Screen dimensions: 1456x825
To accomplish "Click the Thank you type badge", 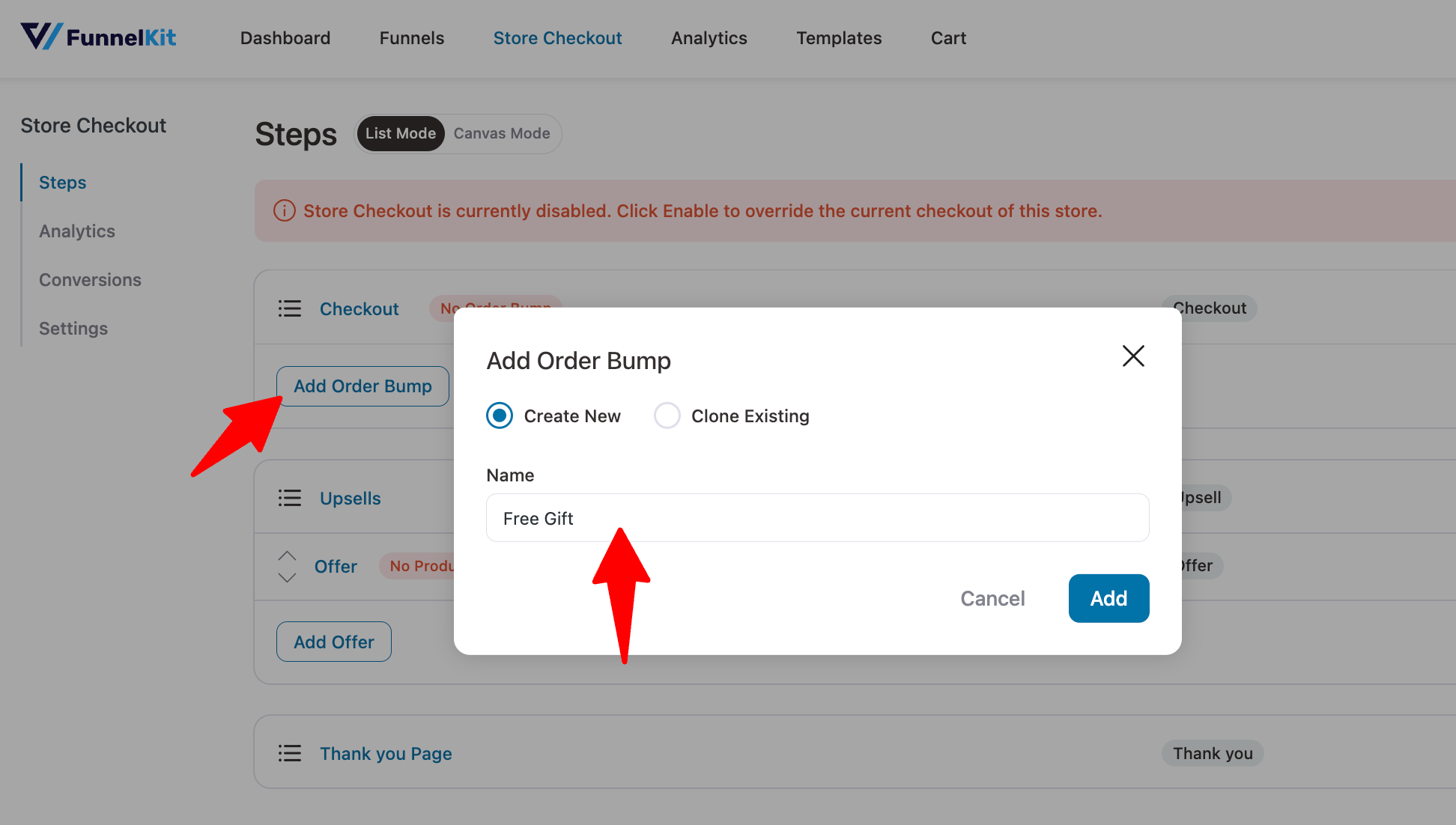I will tap(1213, 753).
